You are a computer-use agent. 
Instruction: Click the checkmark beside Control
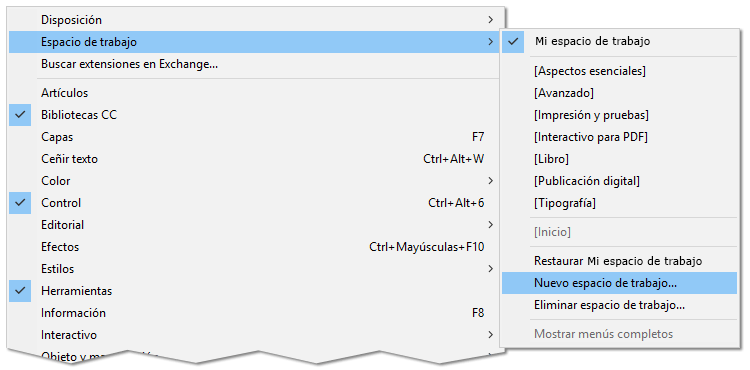point(20,203)
